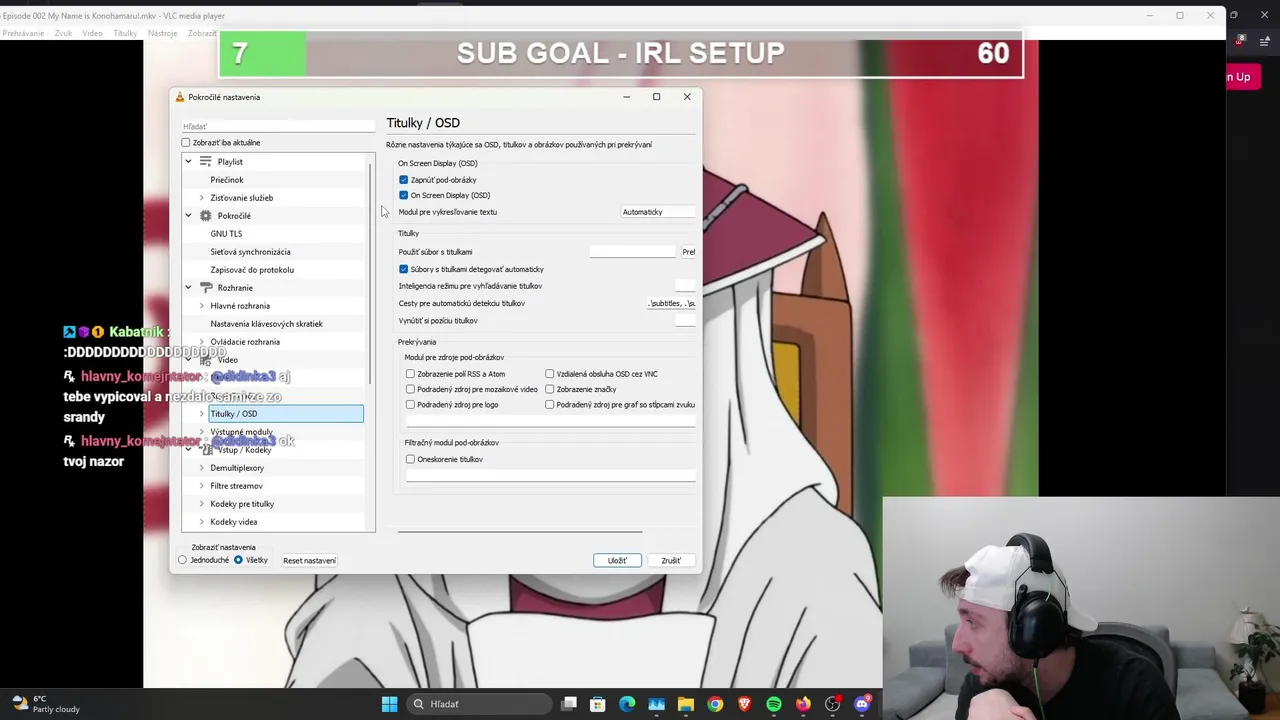1280x720 pixels.
Task: Uncheck the On Screen Display (OSD) checkbox
Action: coord(404,195)
